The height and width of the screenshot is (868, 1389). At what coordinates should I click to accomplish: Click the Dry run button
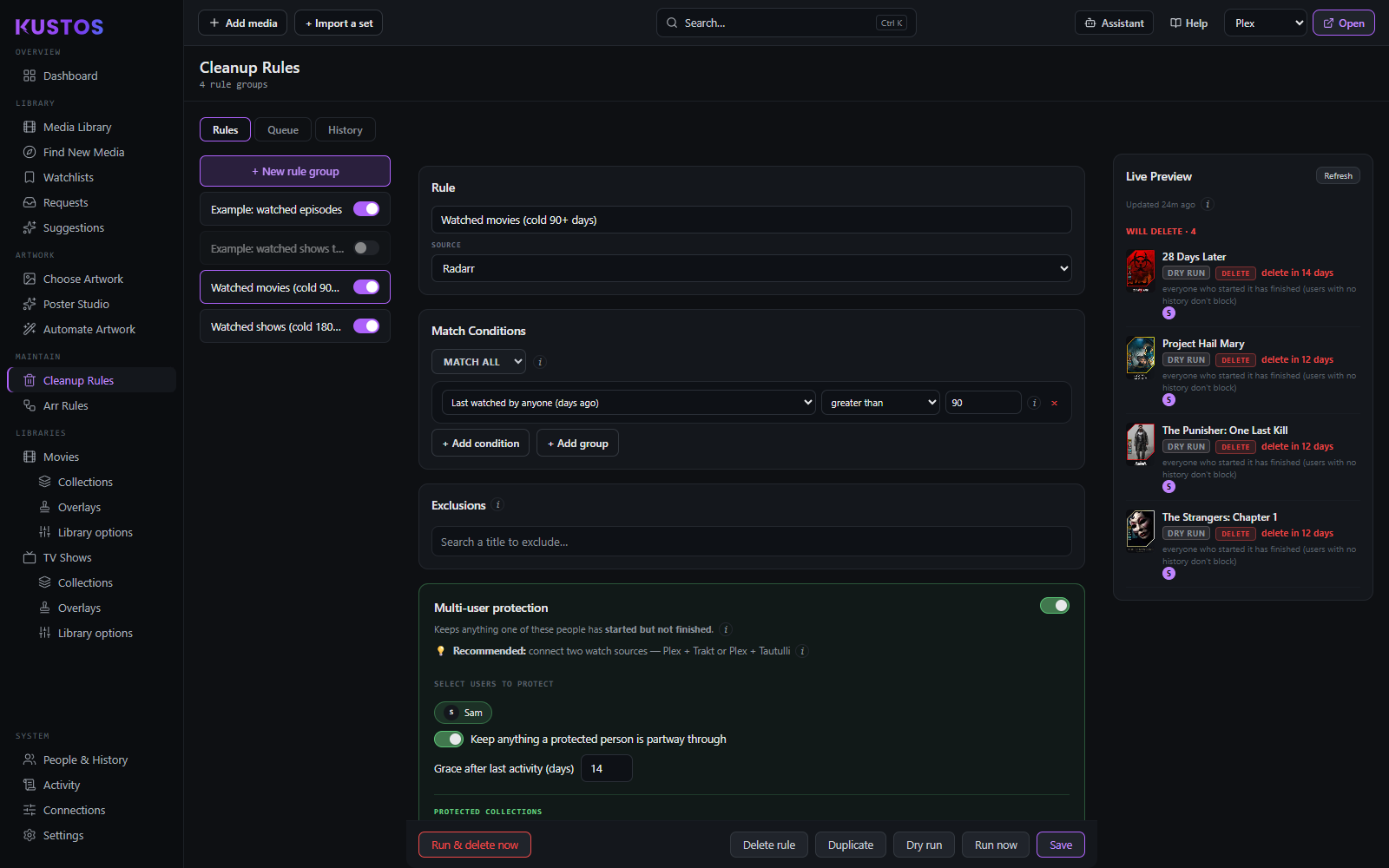(x=924, y=845)
